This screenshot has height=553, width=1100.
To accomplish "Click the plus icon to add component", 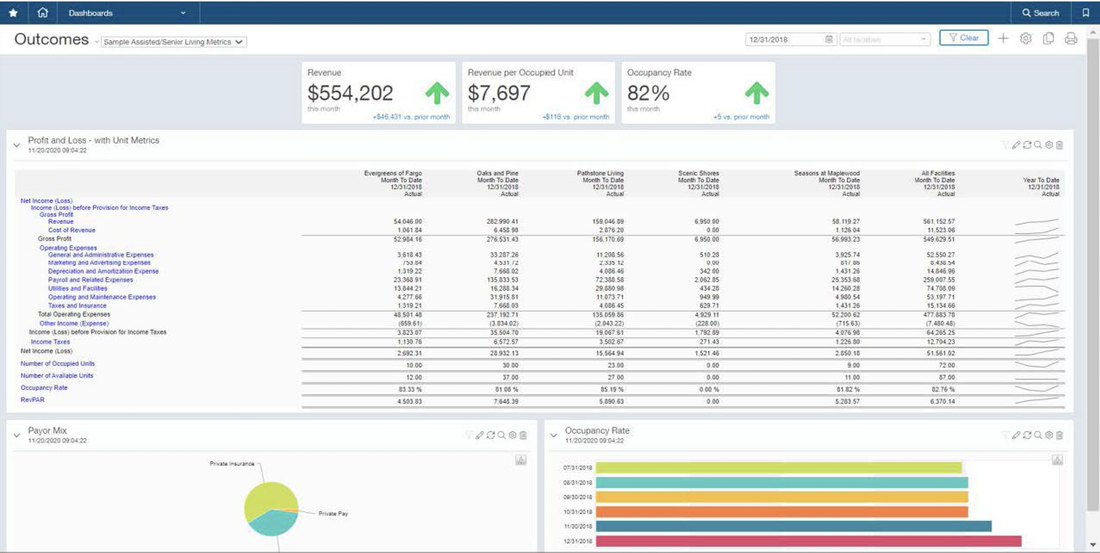I will [x=1003, y=39].
